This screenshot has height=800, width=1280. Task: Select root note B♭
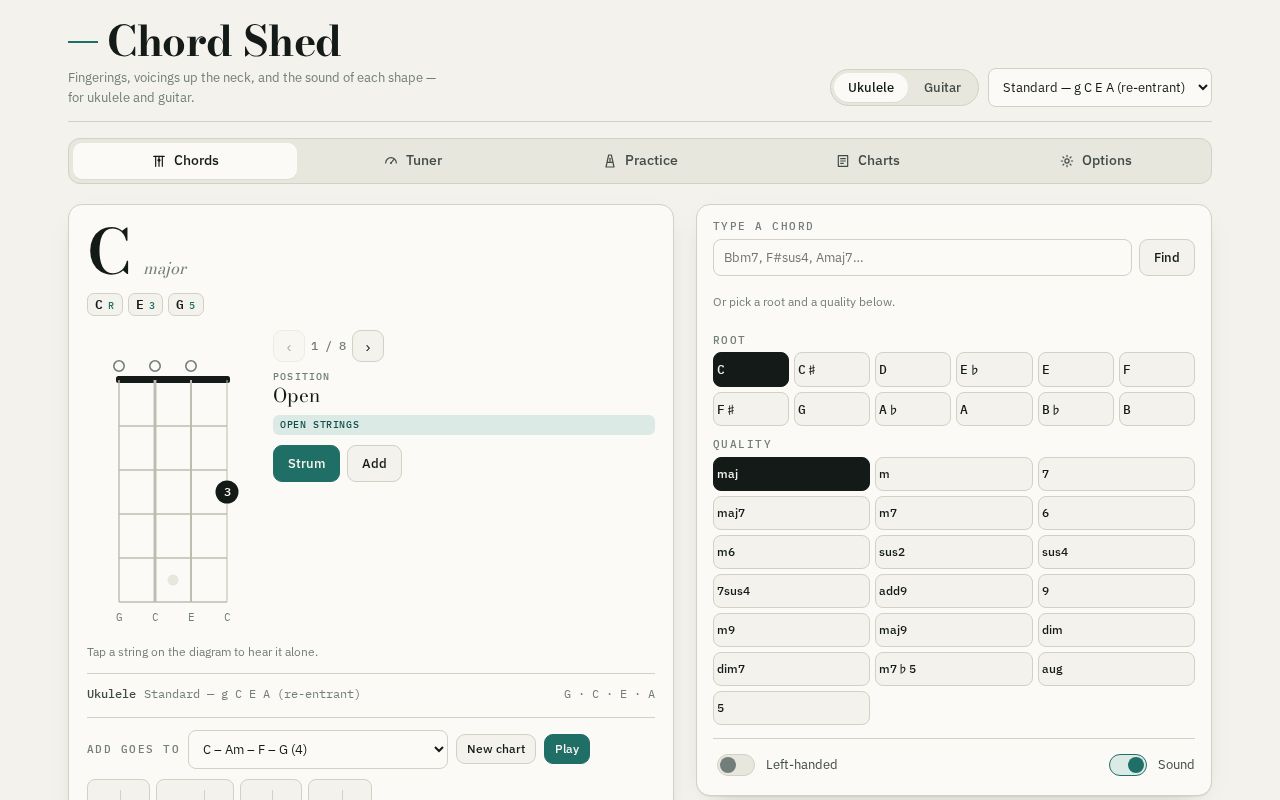[1076, 409]
